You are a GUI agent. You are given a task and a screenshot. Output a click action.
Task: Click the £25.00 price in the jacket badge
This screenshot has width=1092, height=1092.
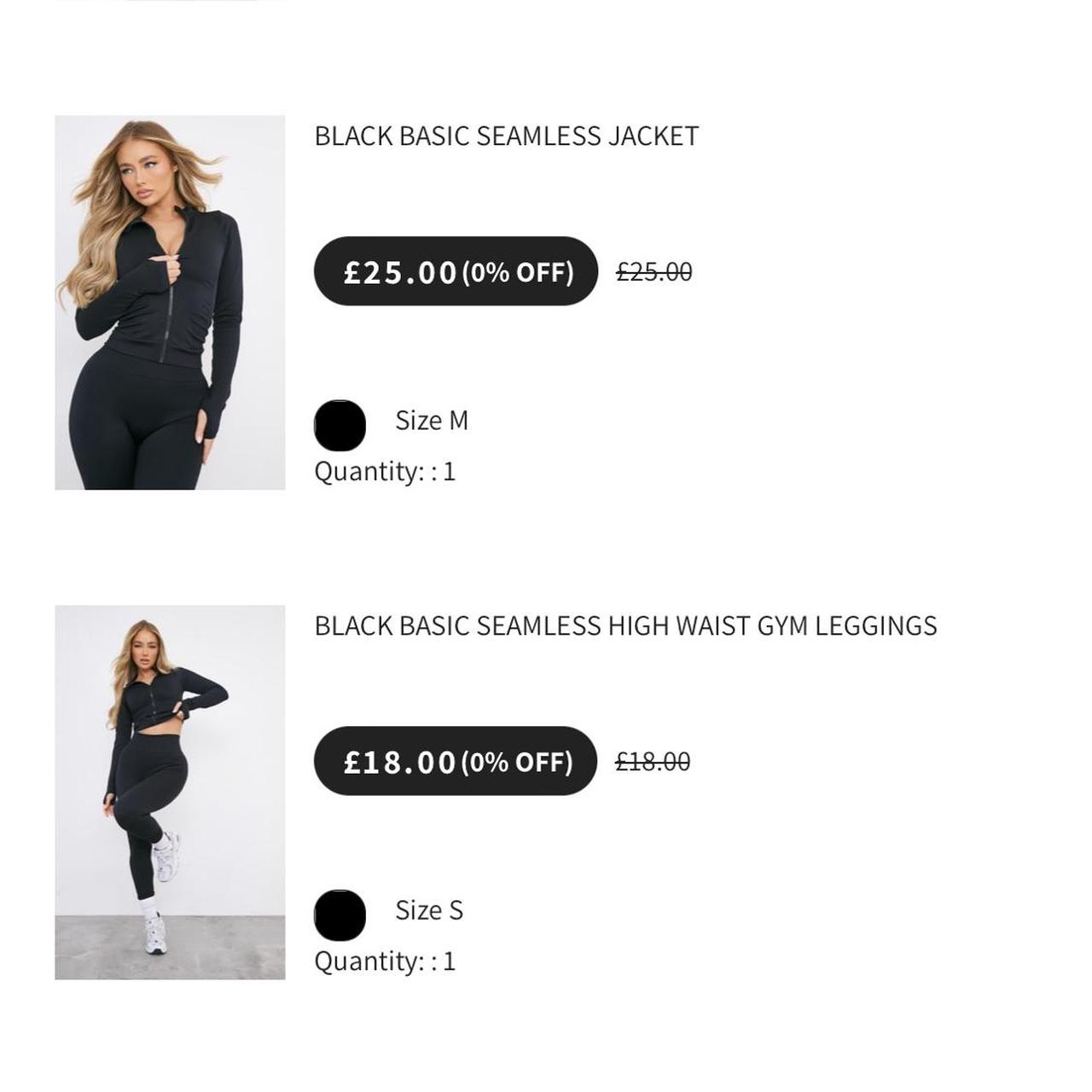tap(401, 272)
